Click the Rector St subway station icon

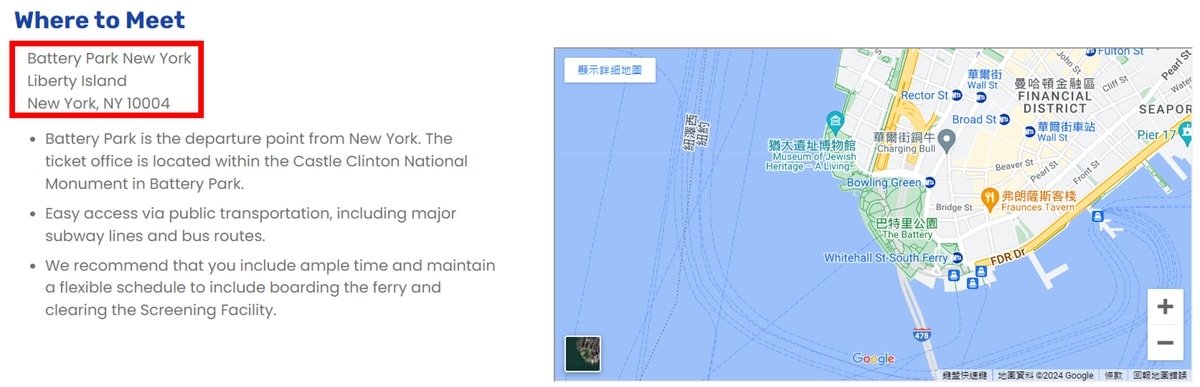pos(956,96)
